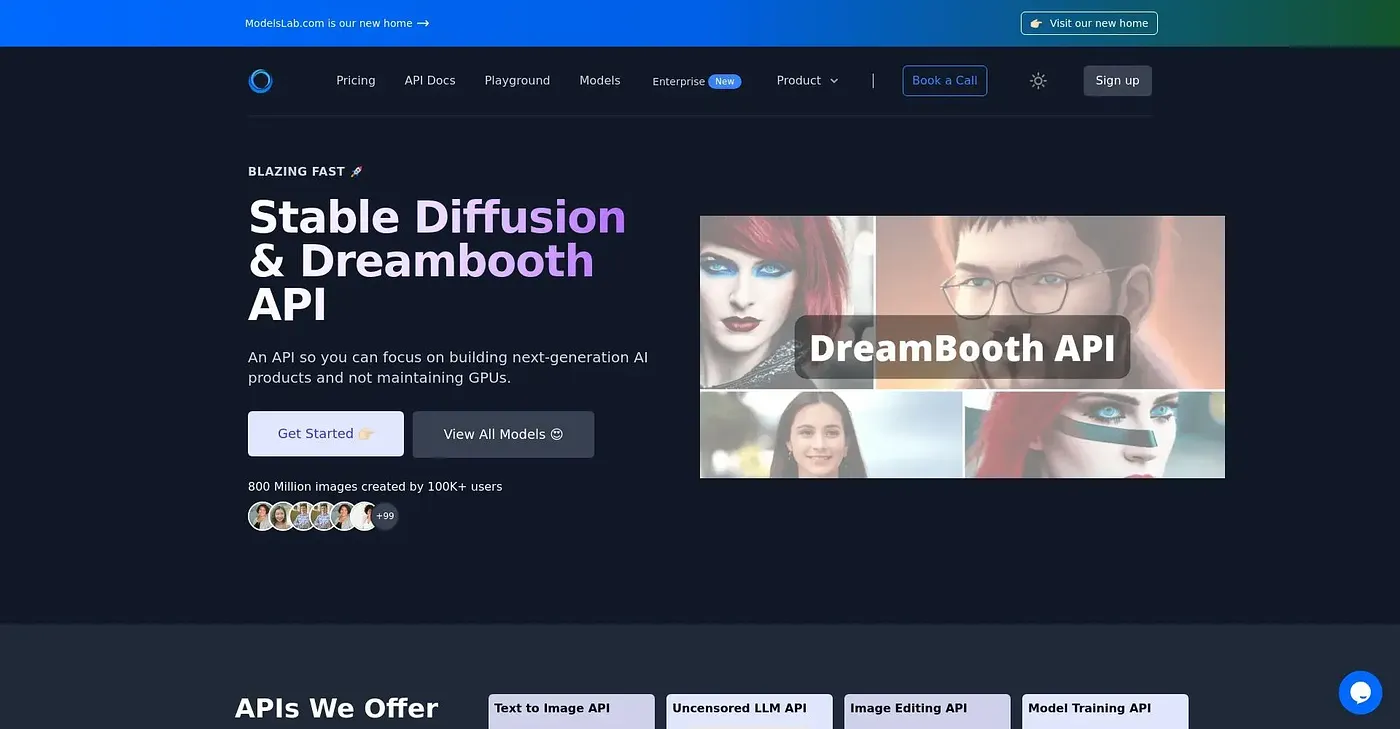Click the View All Models button

pyautogui.click(x=503, y=434)
